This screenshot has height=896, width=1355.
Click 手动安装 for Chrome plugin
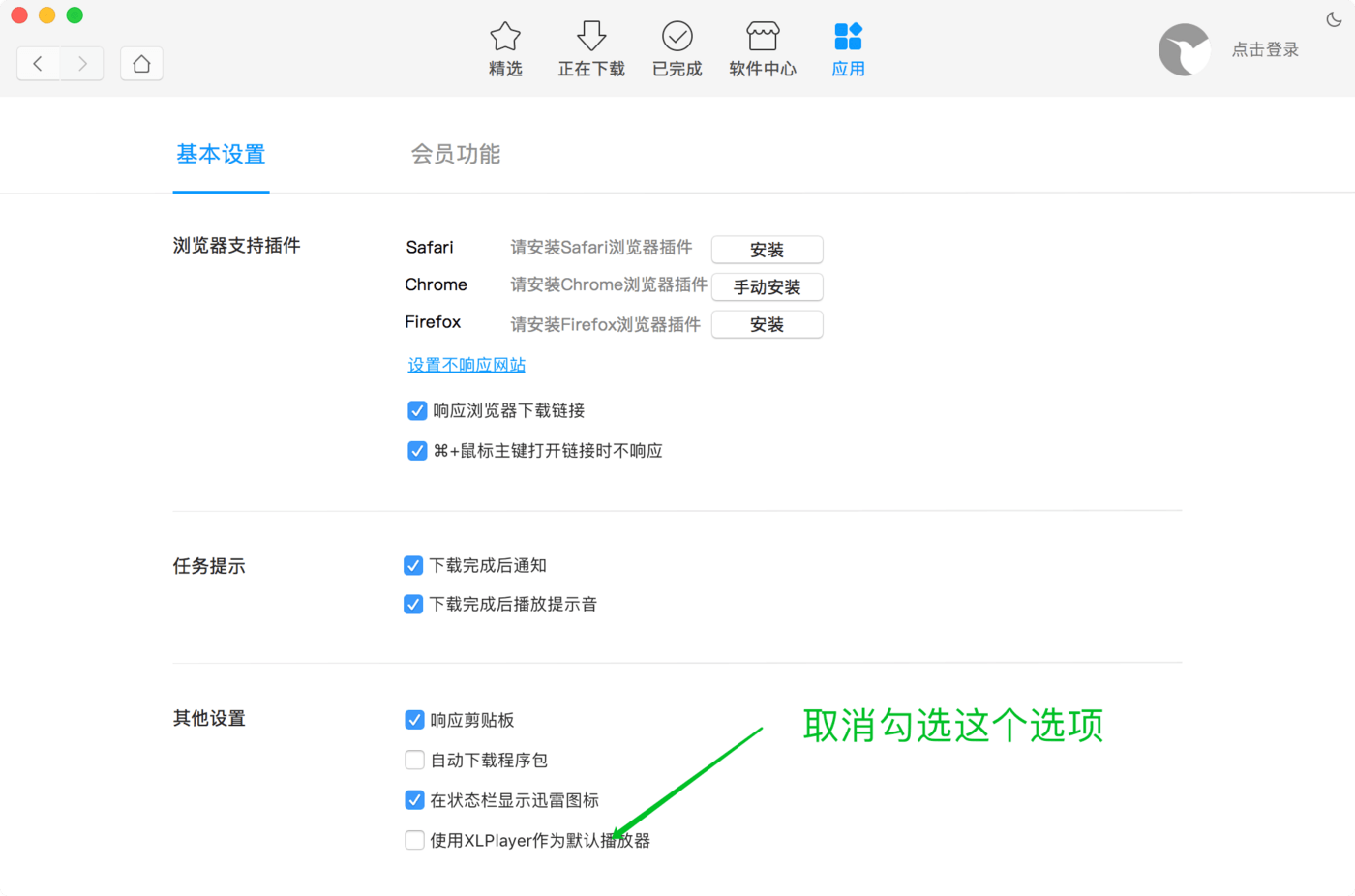767,287
